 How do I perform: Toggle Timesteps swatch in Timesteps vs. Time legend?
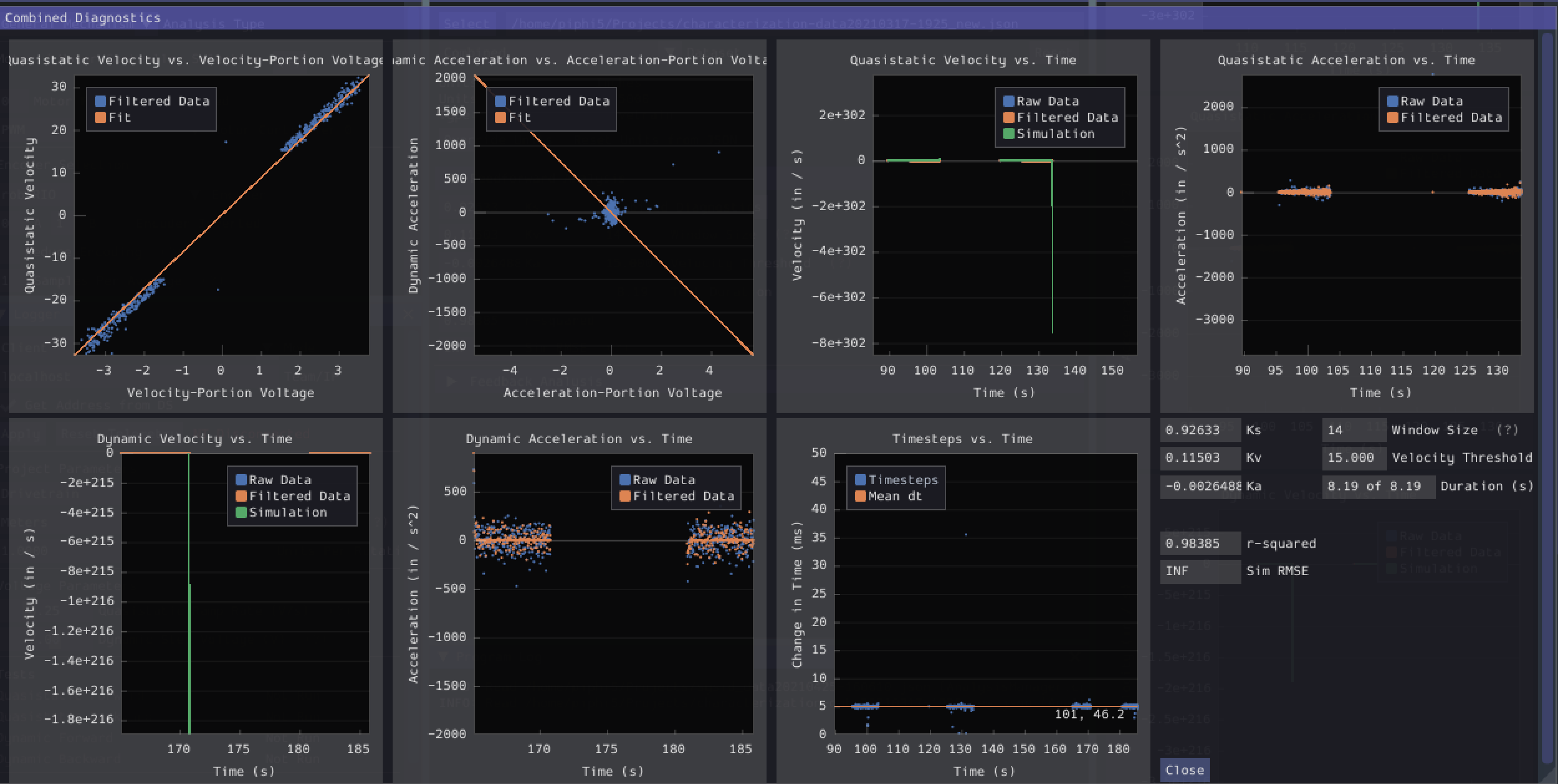tap(861, 480)
